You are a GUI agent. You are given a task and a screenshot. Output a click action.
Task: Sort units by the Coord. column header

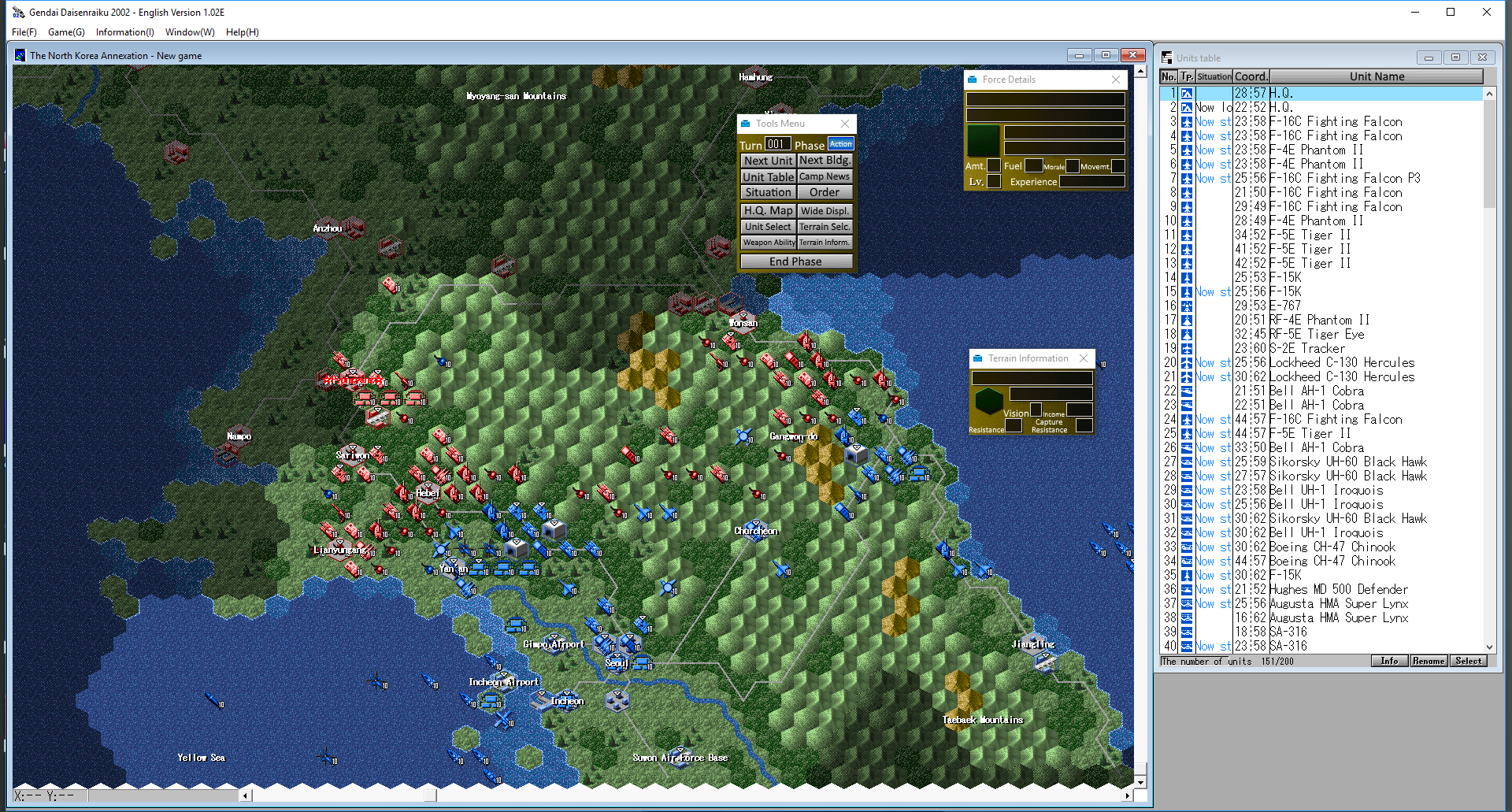pos(1251,76)
